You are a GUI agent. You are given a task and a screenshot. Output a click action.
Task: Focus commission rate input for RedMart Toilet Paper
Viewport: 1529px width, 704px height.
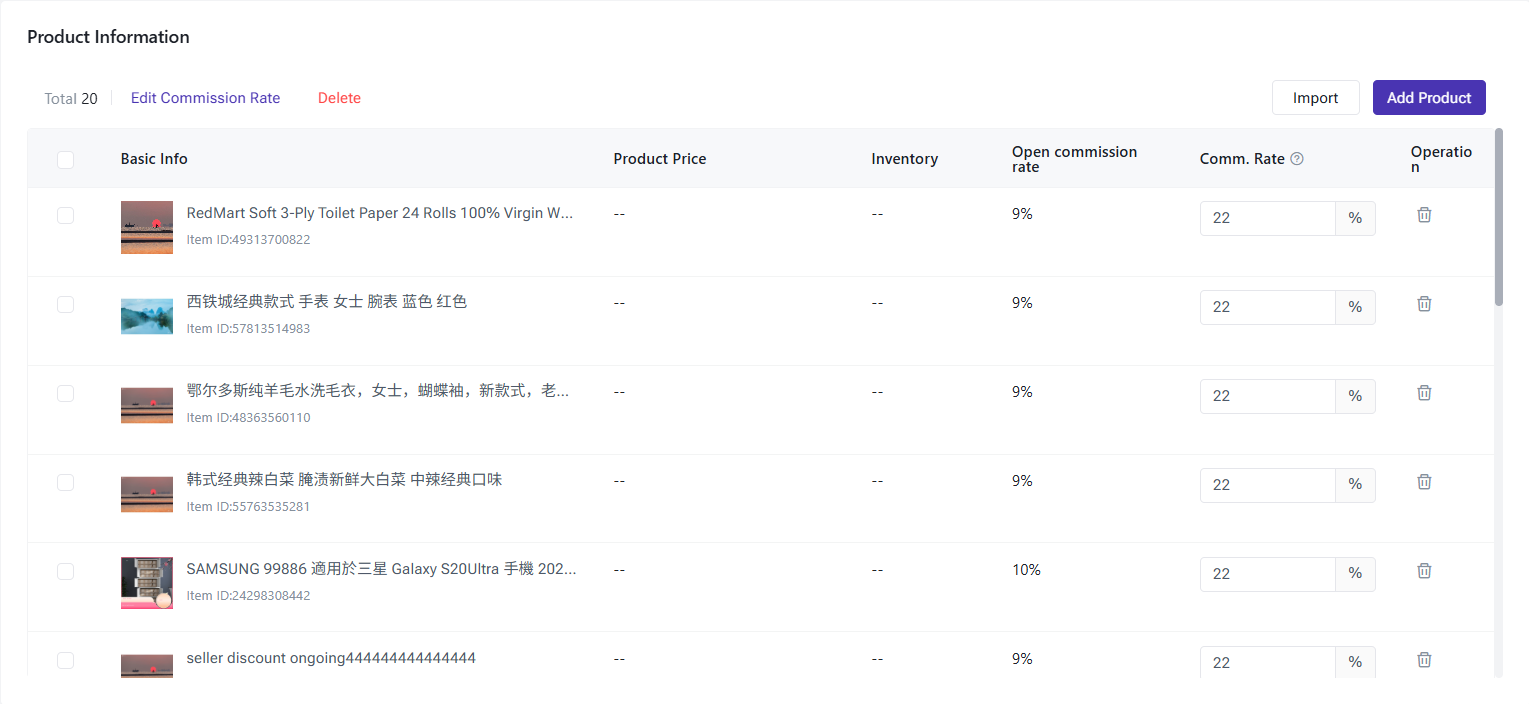1267,218
